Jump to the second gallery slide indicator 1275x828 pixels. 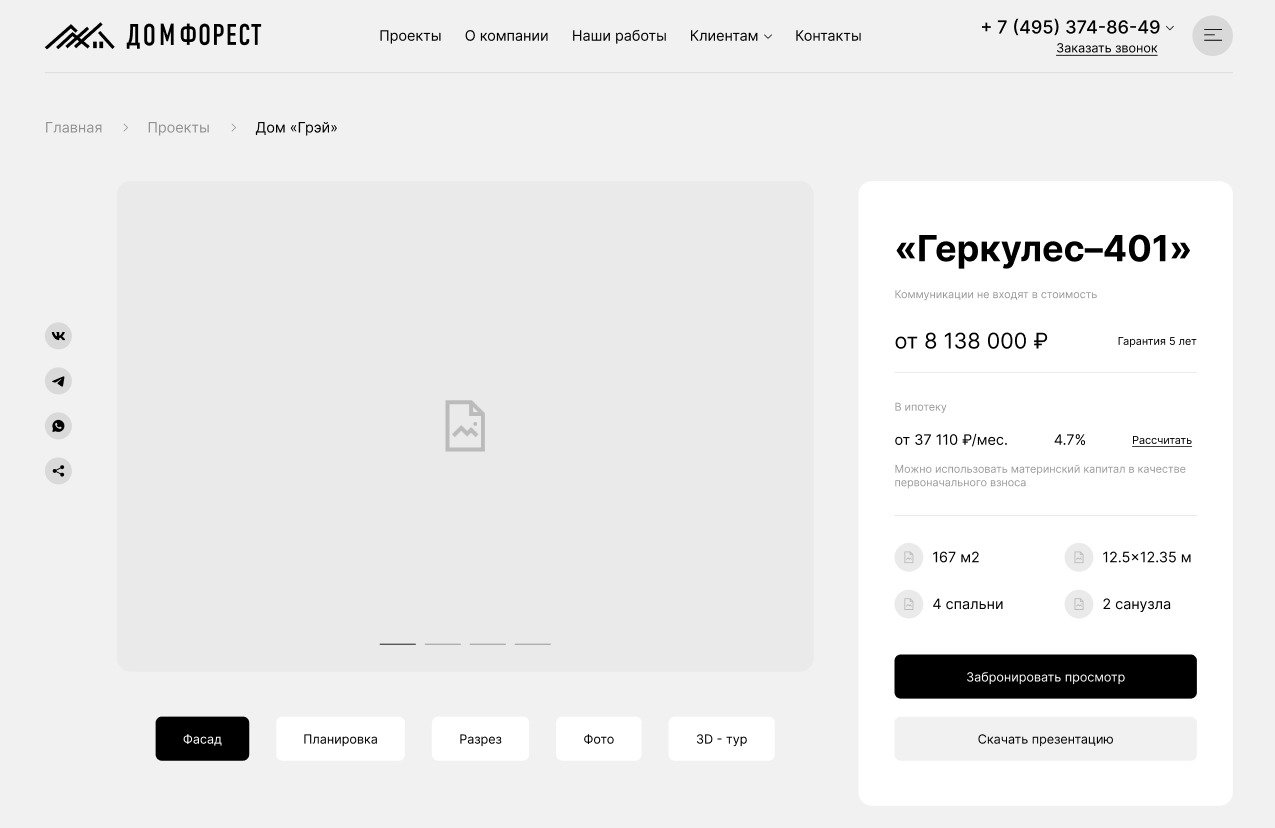442,644
